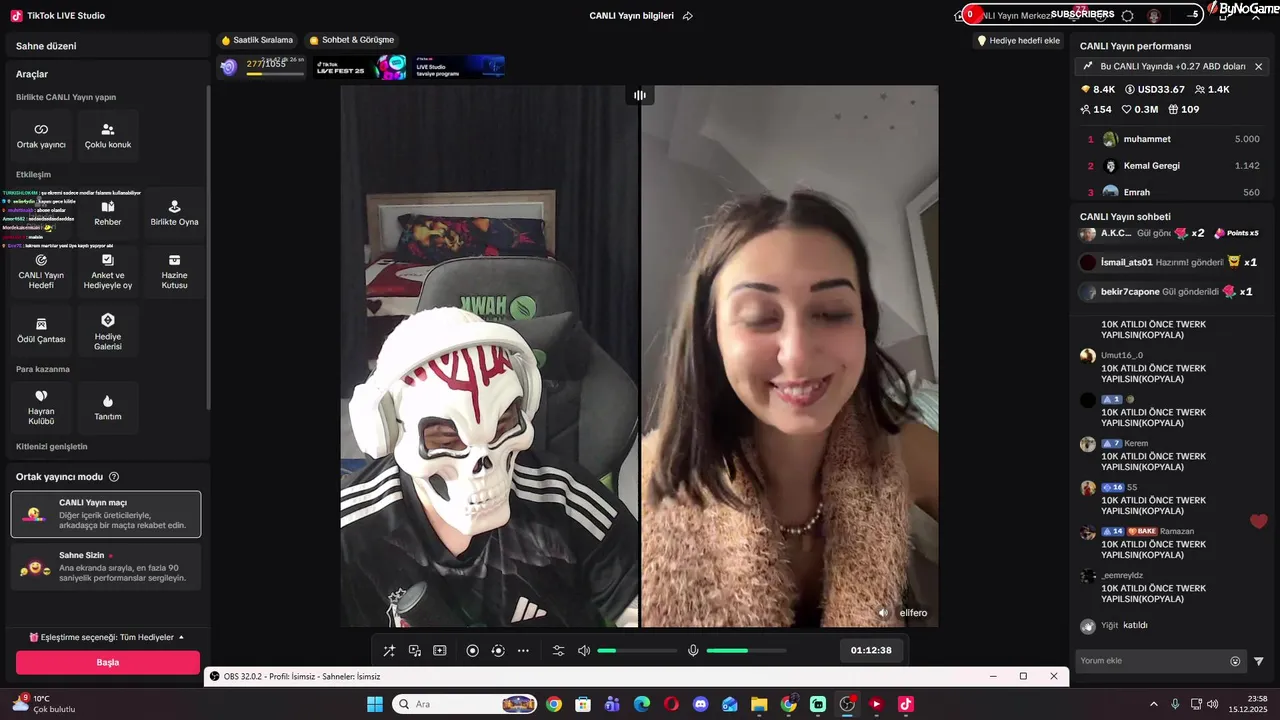The width and height of the screenshot is (1280, 720).
Task: Open the Hediye Galerisi gift gallery
Action: point(108,331)
